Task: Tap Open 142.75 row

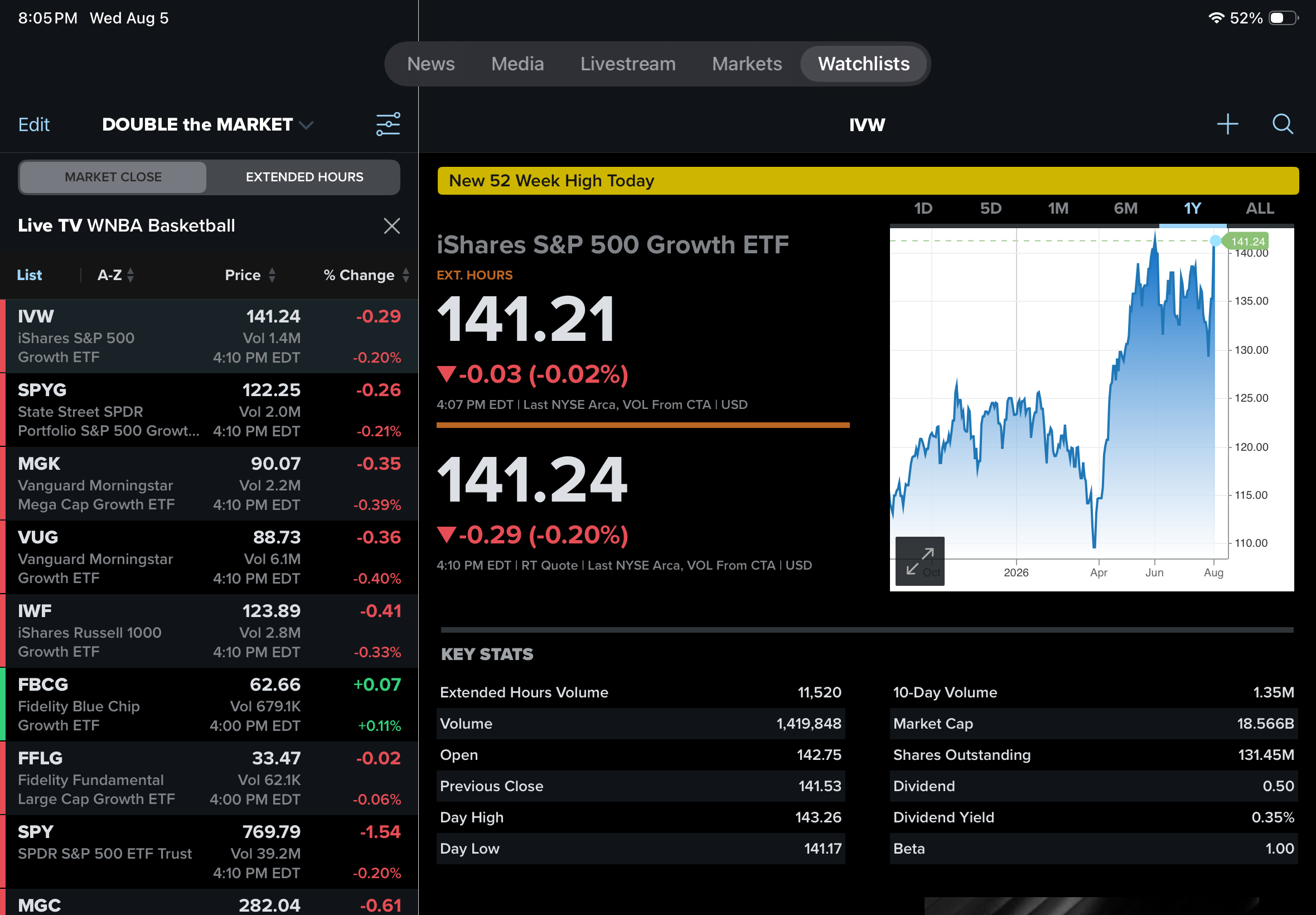Action: pos(641,755)
